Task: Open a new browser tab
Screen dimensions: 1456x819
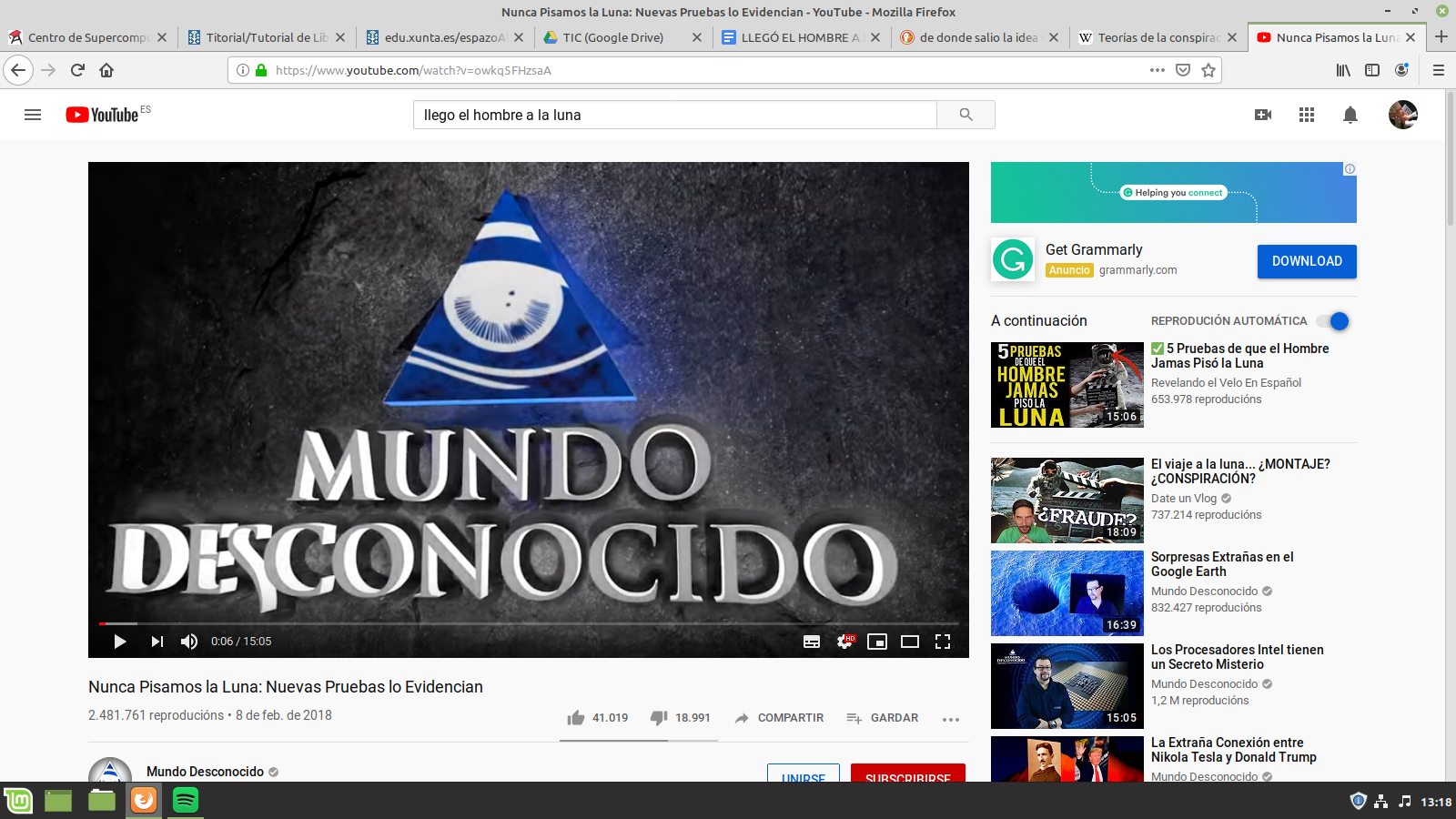Action: (x=1441, y=37)
